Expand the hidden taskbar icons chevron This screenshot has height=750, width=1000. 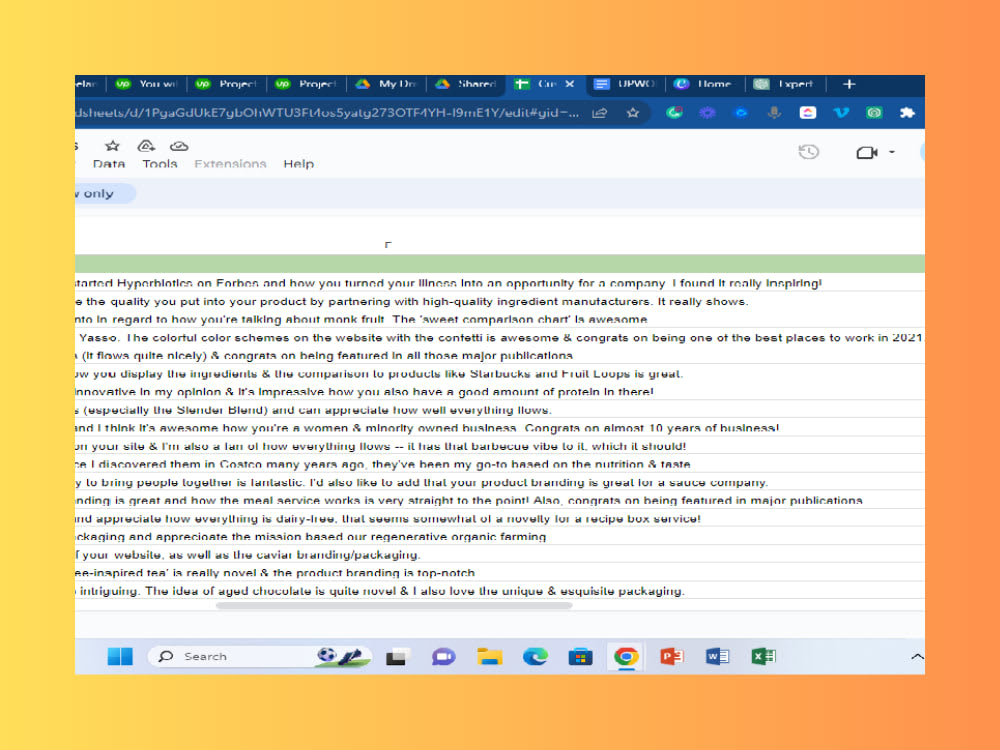point(917,656)
